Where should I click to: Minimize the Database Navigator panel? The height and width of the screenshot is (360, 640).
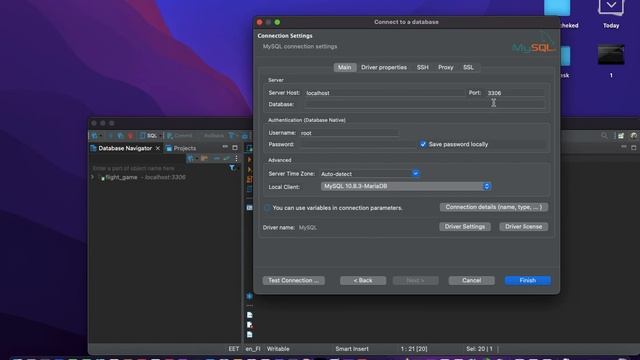(x=225, y=146)
